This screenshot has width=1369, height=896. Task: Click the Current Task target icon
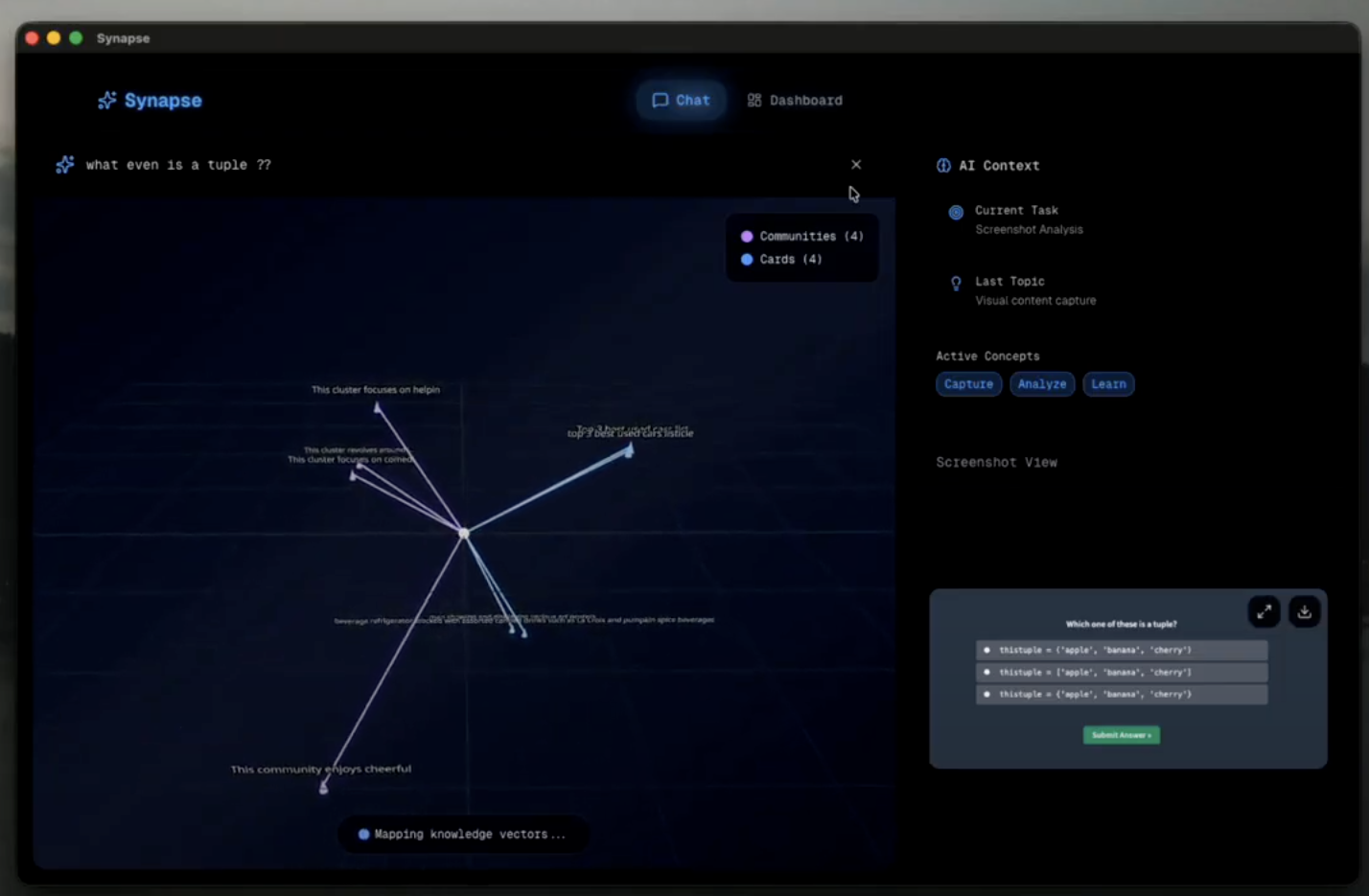[955, 211]
